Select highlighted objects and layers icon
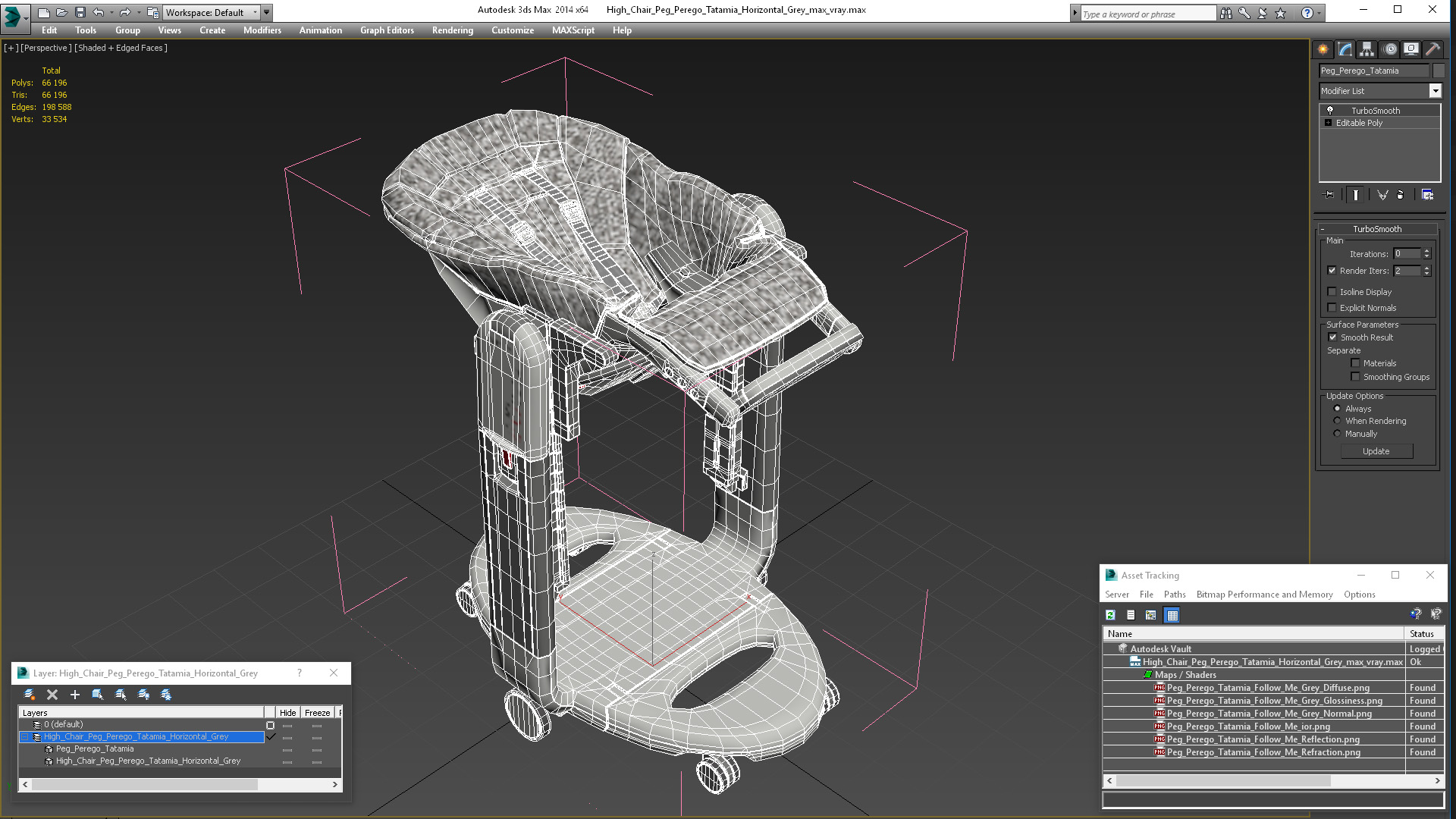This screenshot has width=1456, height=819. [x=98, y=695]
